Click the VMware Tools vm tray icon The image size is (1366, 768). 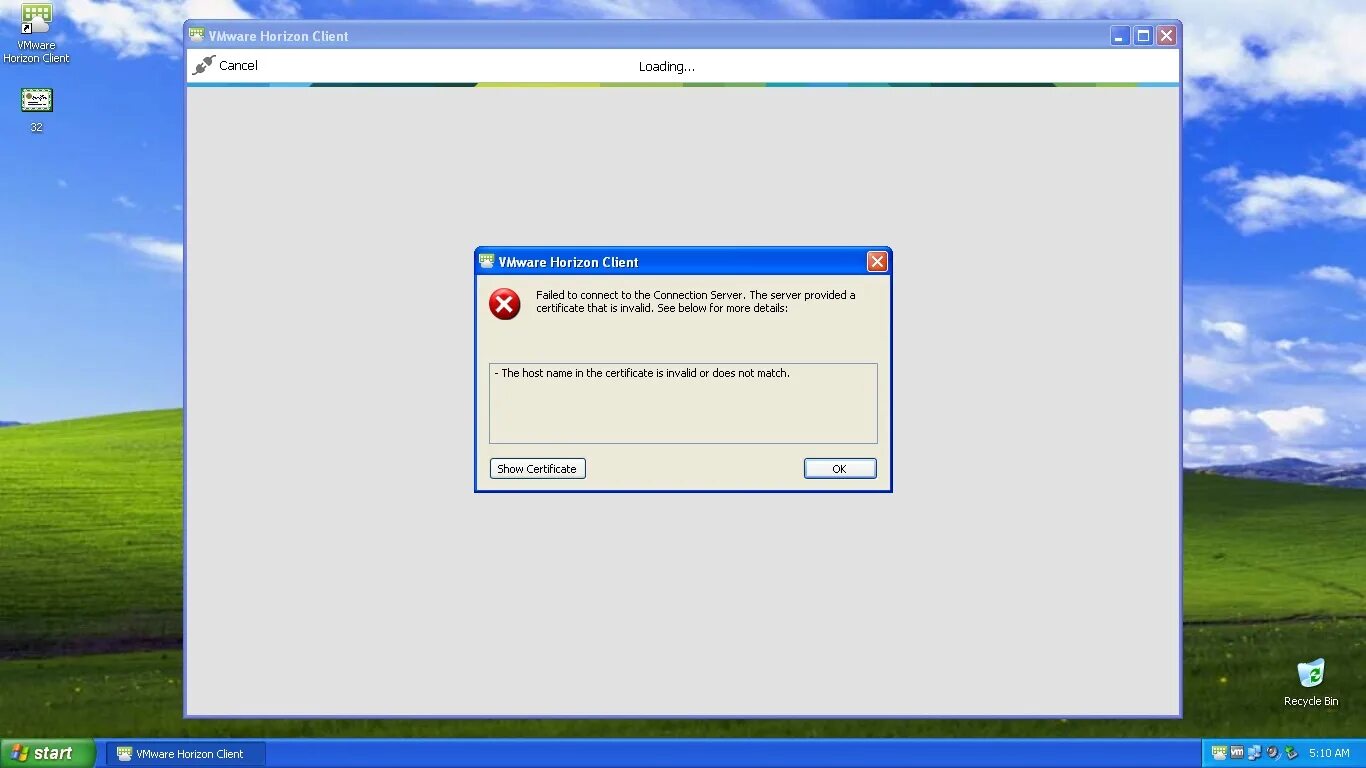point(1237,753)
